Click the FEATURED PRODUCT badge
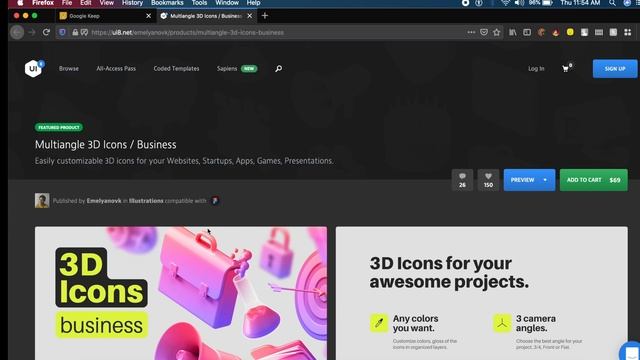The height and width of the screenshot is (360, 640). [x=59, y=127]
